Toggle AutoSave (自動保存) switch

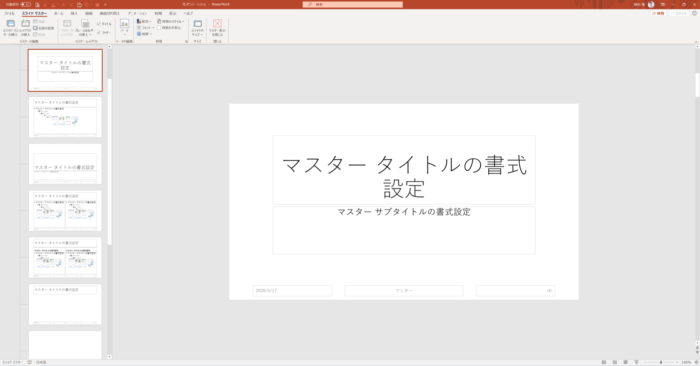[x=25, y=4]
